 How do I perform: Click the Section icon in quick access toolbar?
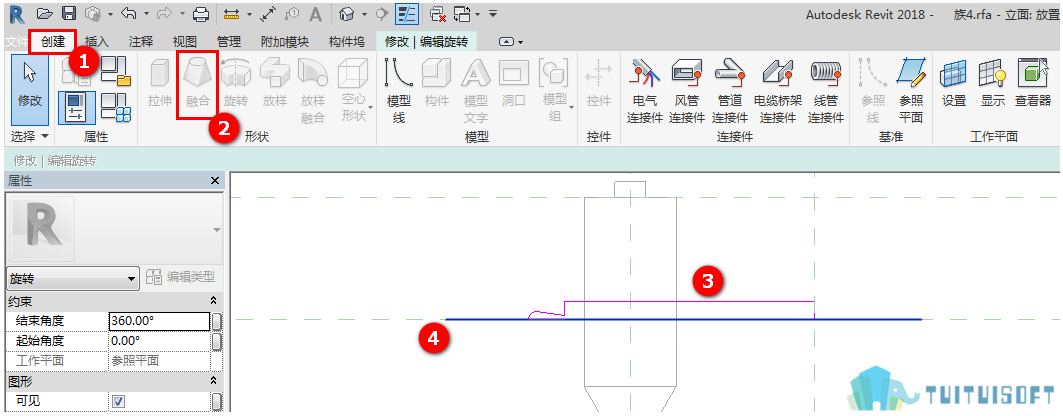coord(382,14)
